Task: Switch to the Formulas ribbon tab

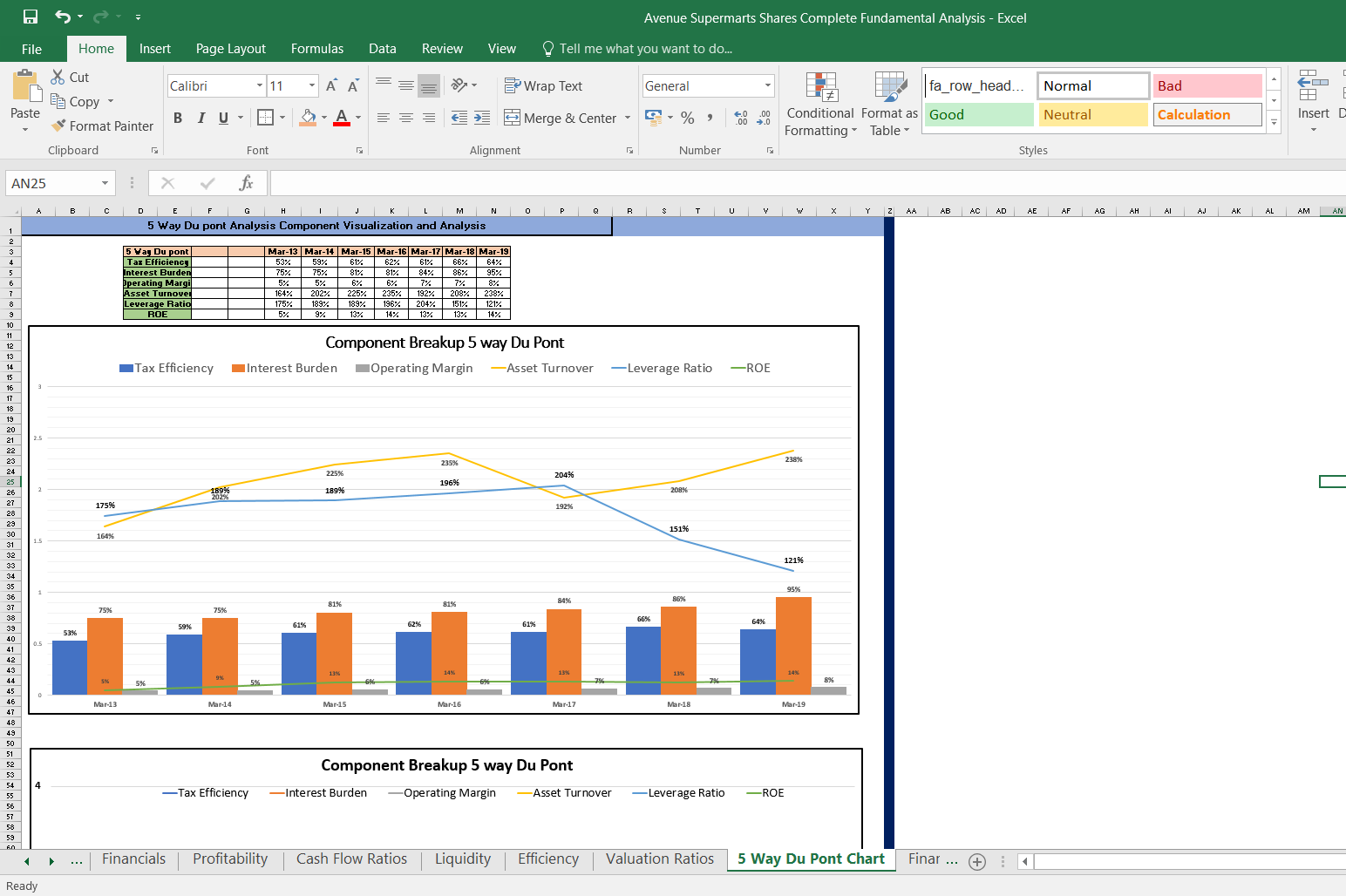Action: point(317,49)
